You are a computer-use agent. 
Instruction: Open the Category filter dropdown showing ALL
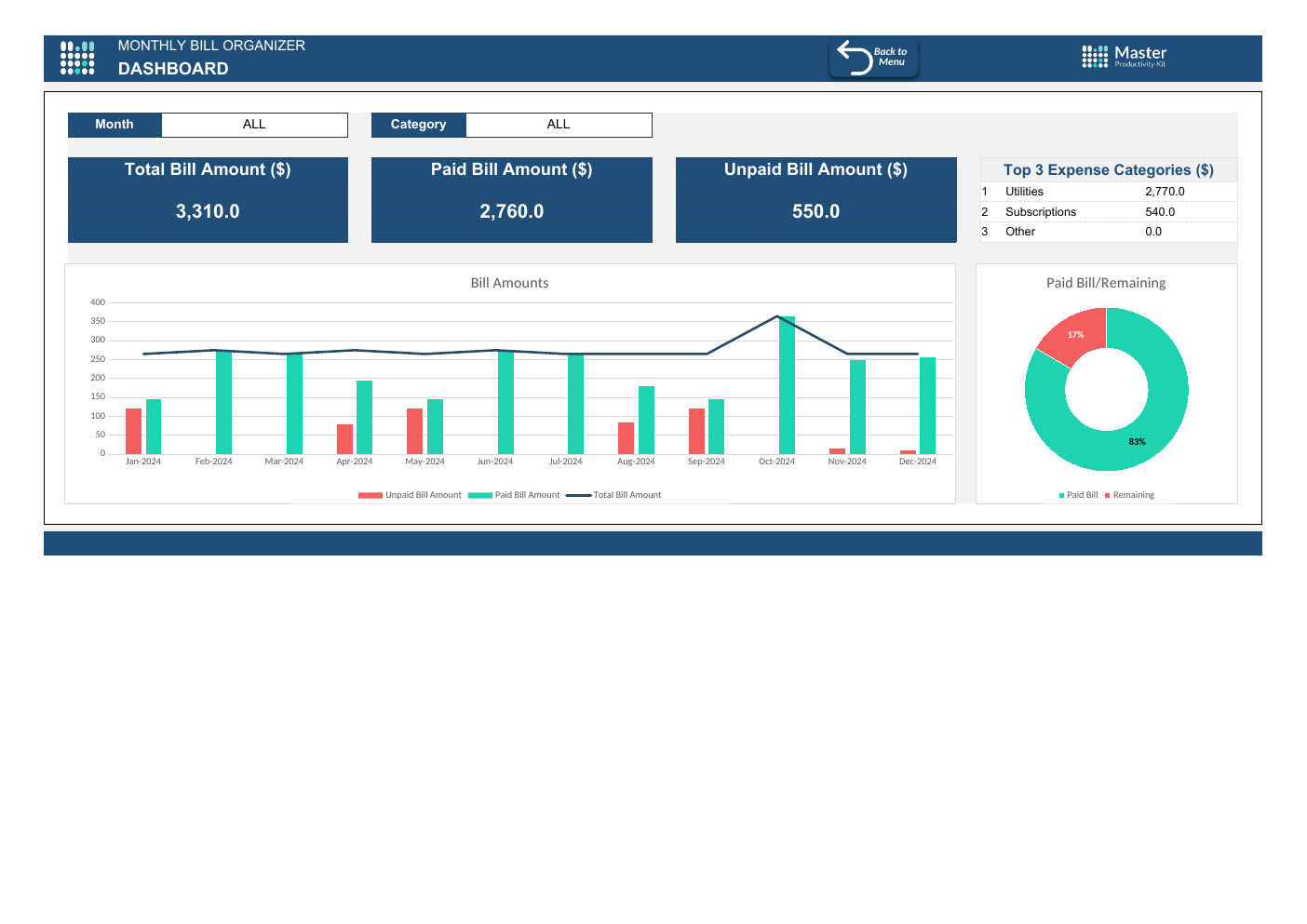click(x=559, y=125)
